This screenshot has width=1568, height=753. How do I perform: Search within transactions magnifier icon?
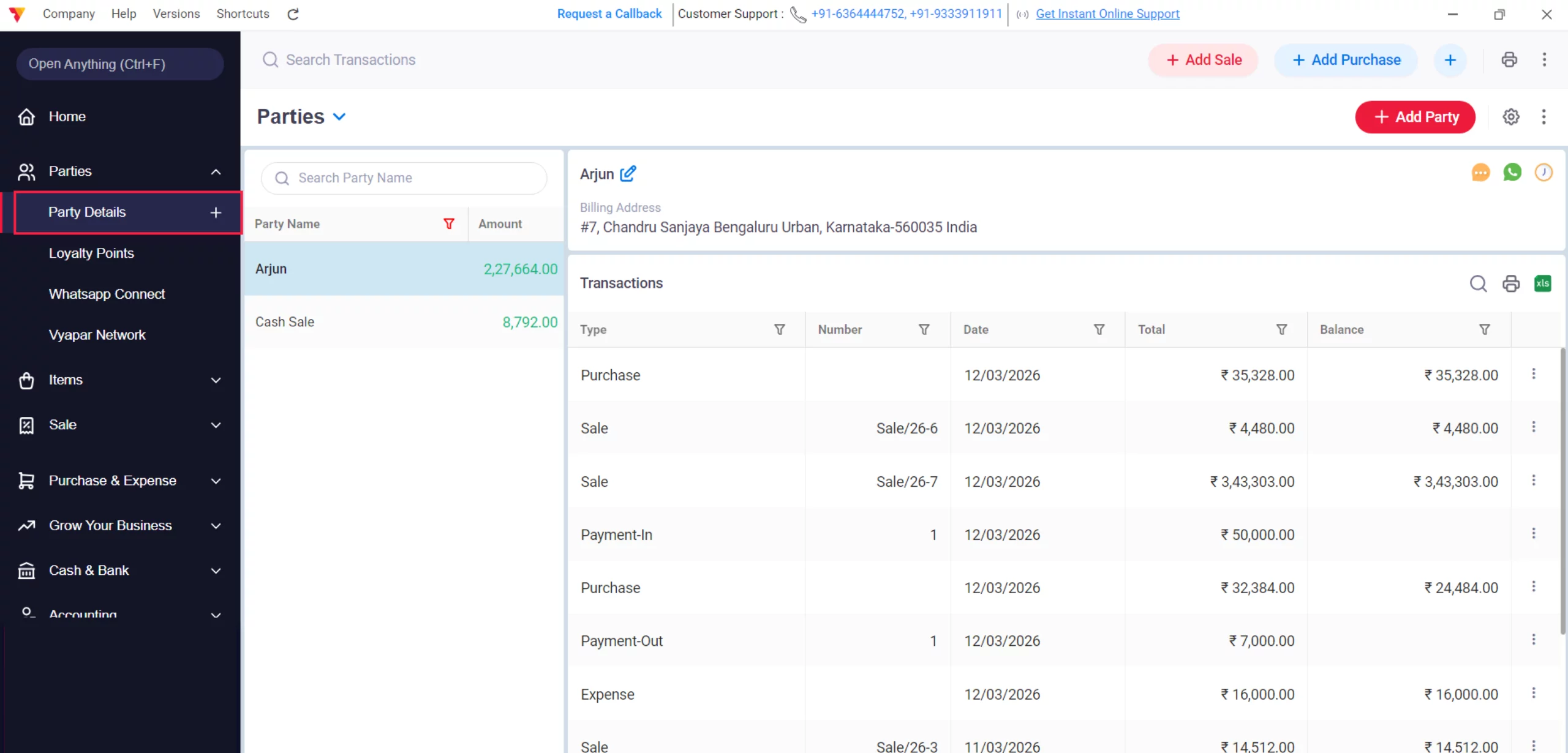tap(1478, 283)
